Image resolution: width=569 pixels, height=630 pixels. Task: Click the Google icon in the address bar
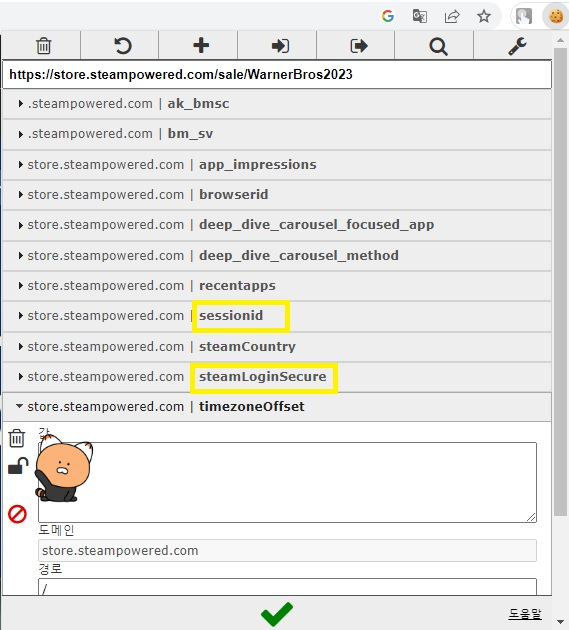coord(388,16)
